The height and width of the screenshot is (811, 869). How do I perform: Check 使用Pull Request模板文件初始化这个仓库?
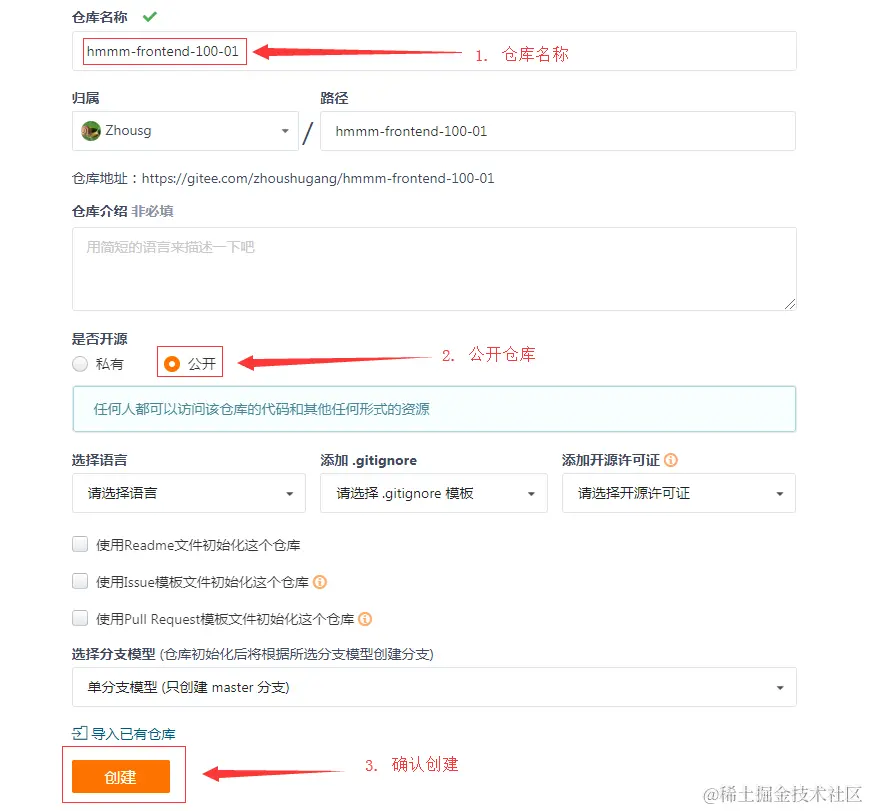coord(80,618)
